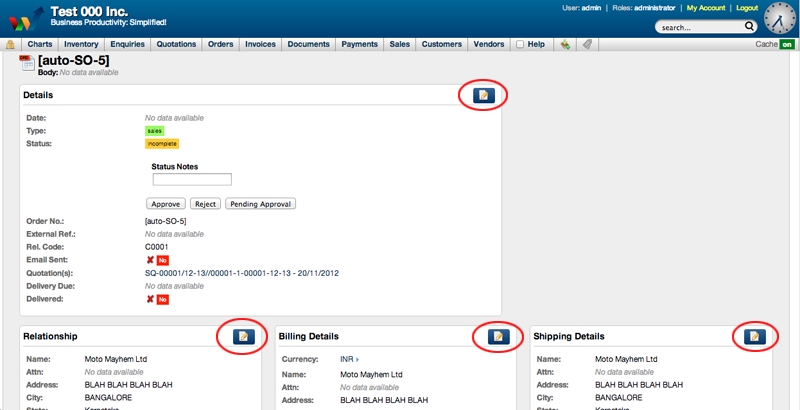Click the tag icon in navigation bar

click(x=587, y=45)
